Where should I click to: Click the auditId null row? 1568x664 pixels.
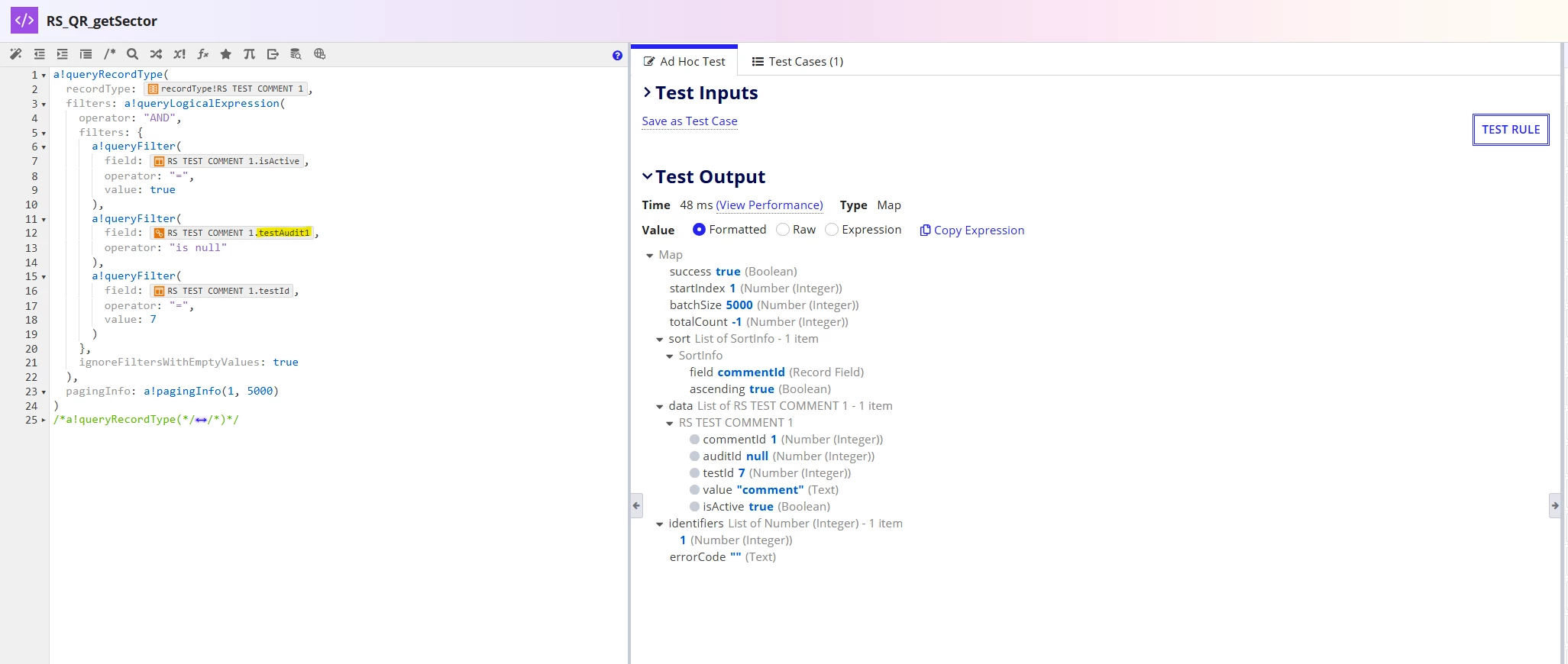click(x=782, y=456)
